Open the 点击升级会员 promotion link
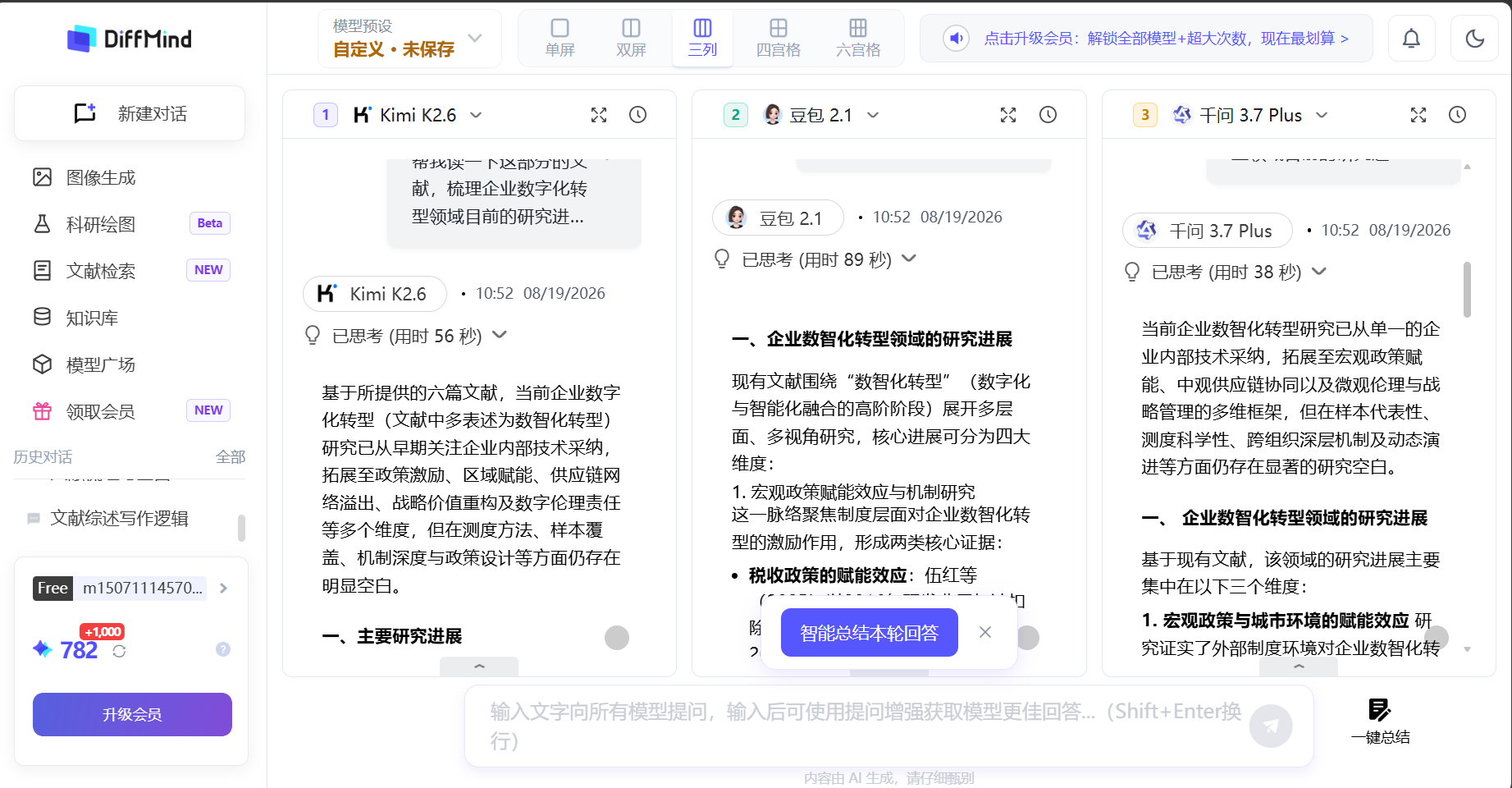 1166,39
